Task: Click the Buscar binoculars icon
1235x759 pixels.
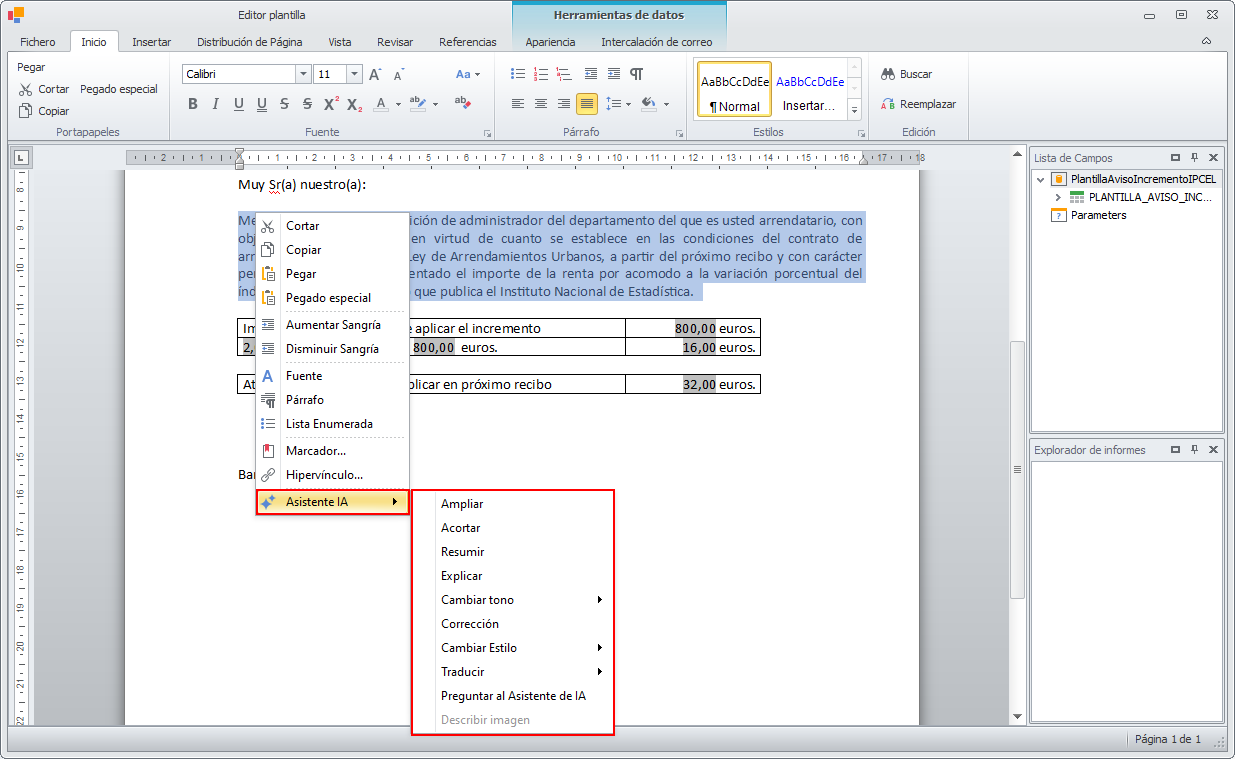Action: [x=888, y=74]
